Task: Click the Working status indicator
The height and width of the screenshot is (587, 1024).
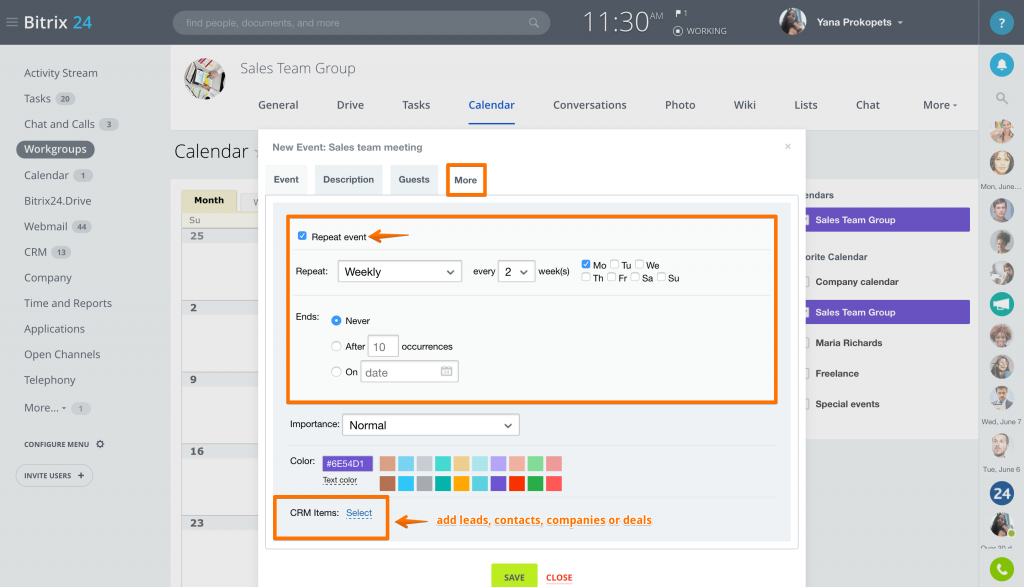Action: 699,31
